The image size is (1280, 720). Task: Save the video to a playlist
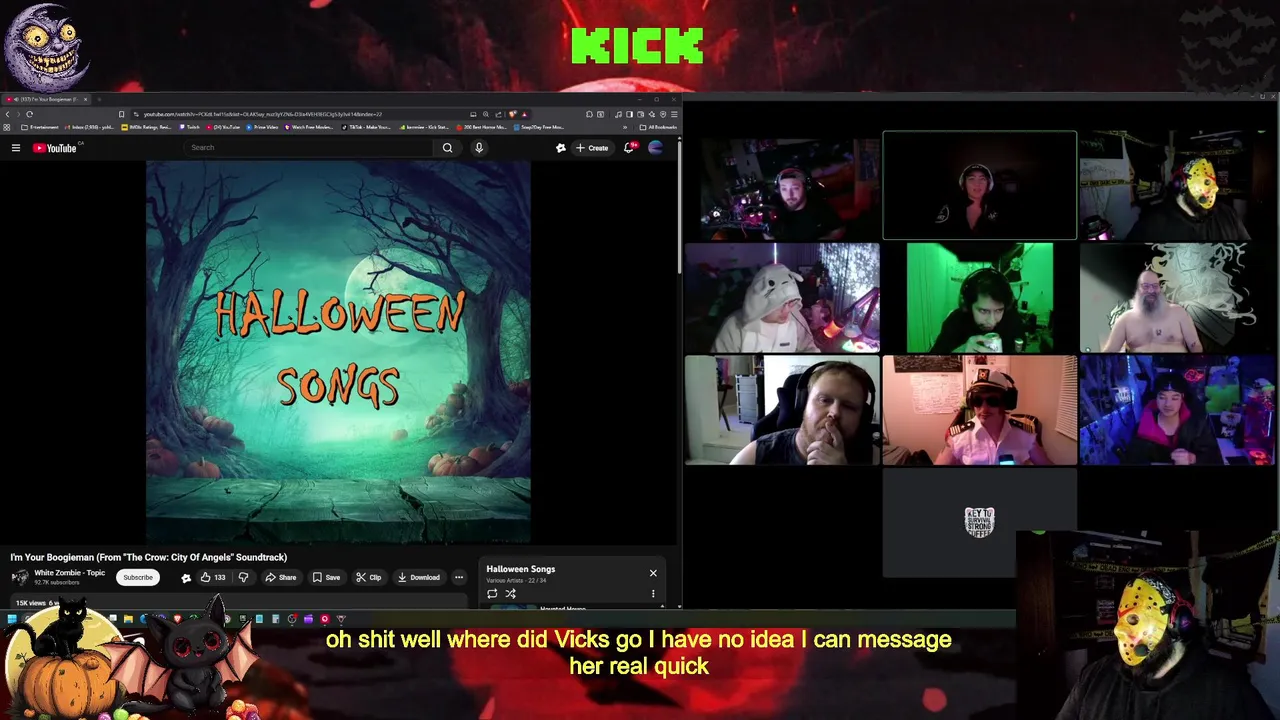[x=326, y=577]
